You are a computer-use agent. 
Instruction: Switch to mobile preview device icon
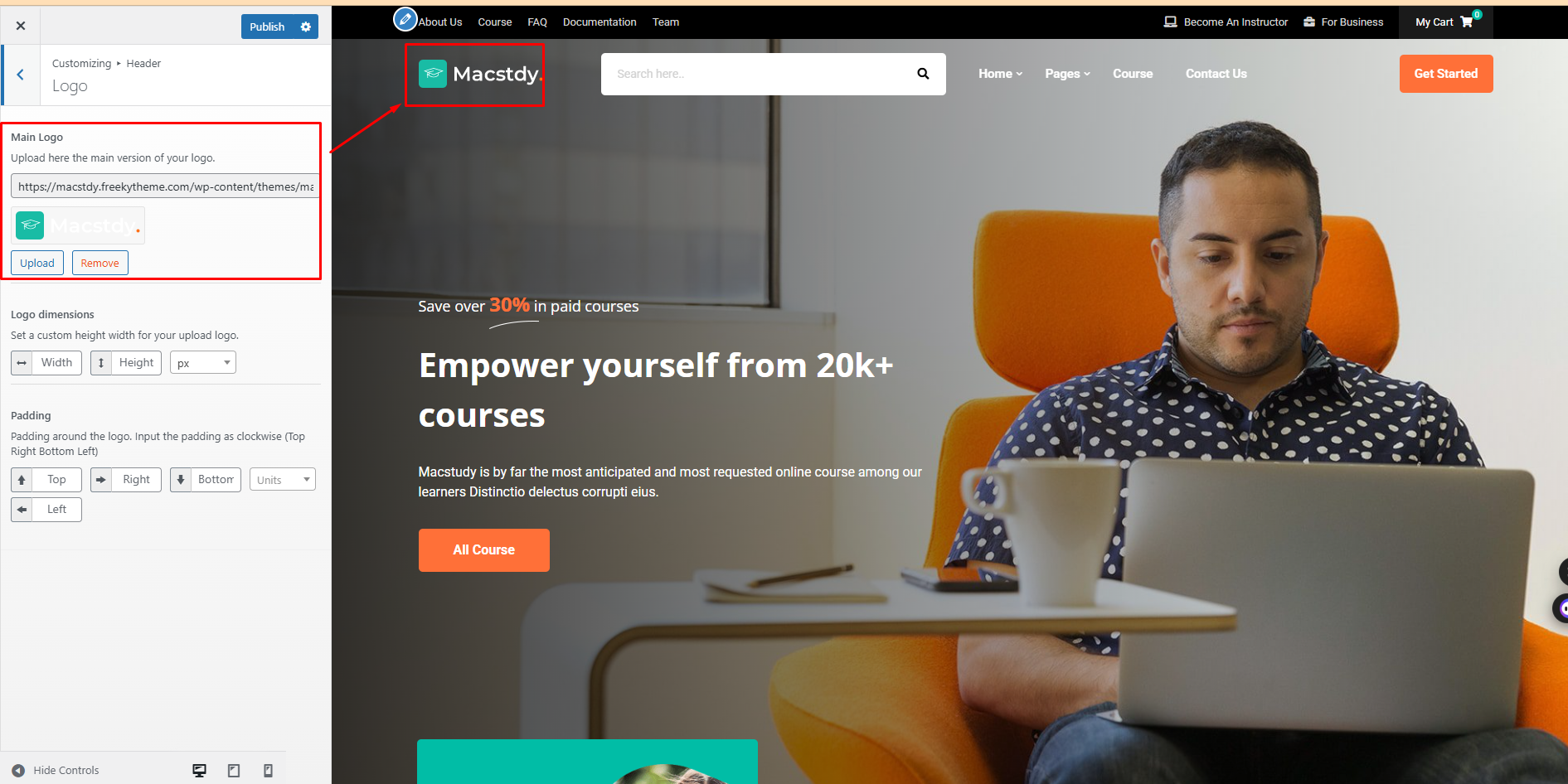point(268,771)
